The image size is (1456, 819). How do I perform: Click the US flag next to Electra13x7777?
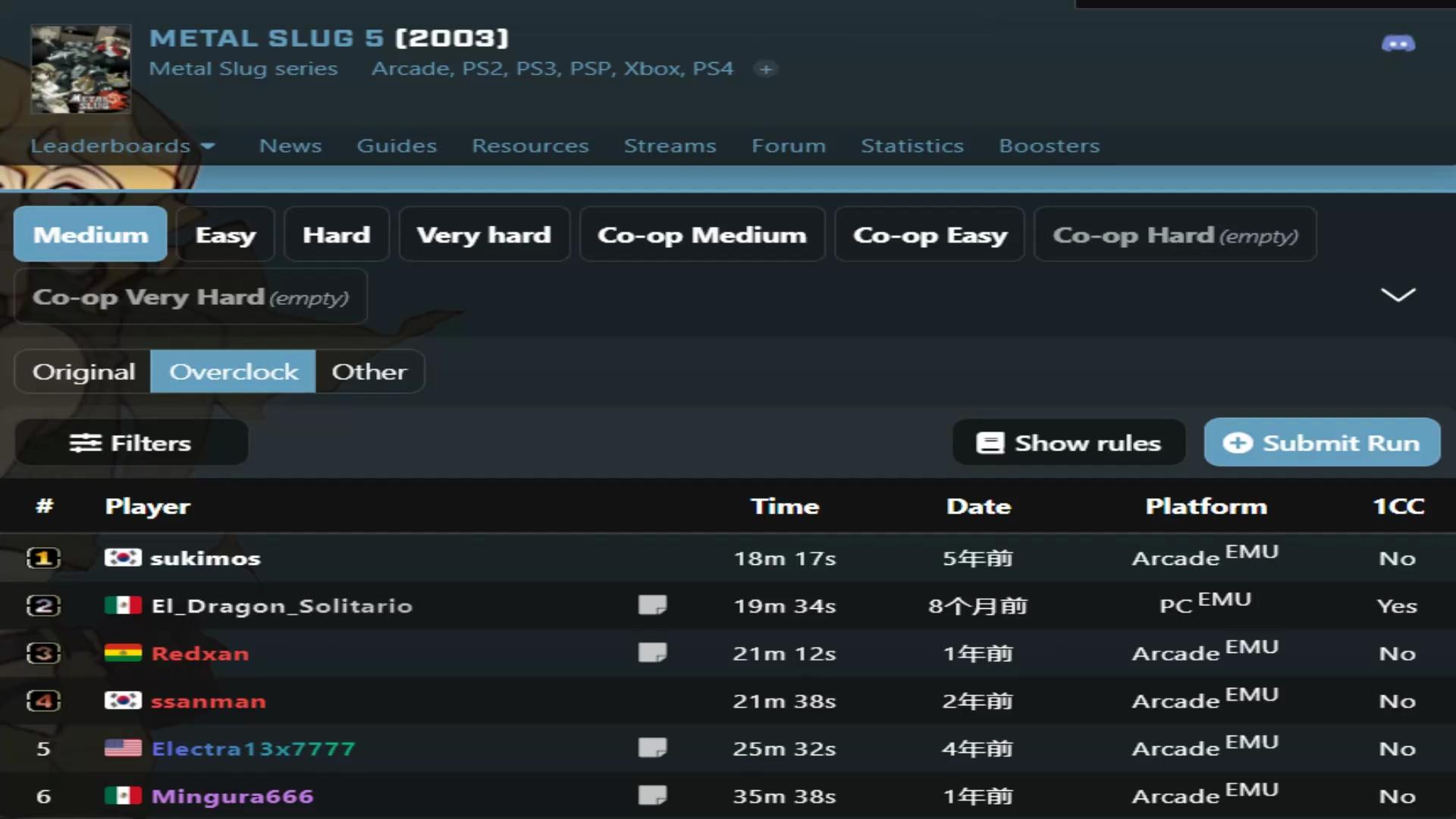(123, 748)
